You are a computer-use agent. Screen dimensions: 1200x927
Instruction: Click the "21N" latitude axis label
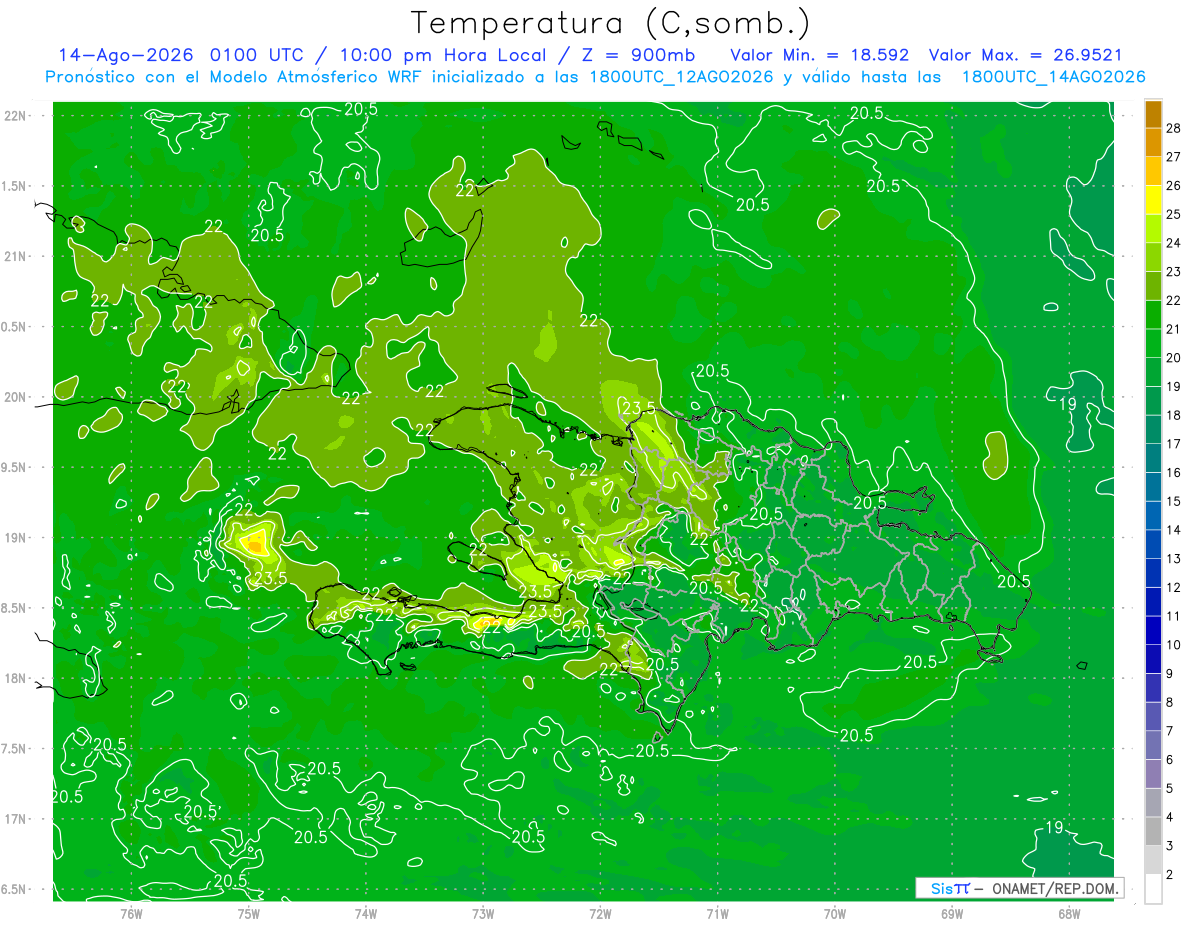point(16,257)
